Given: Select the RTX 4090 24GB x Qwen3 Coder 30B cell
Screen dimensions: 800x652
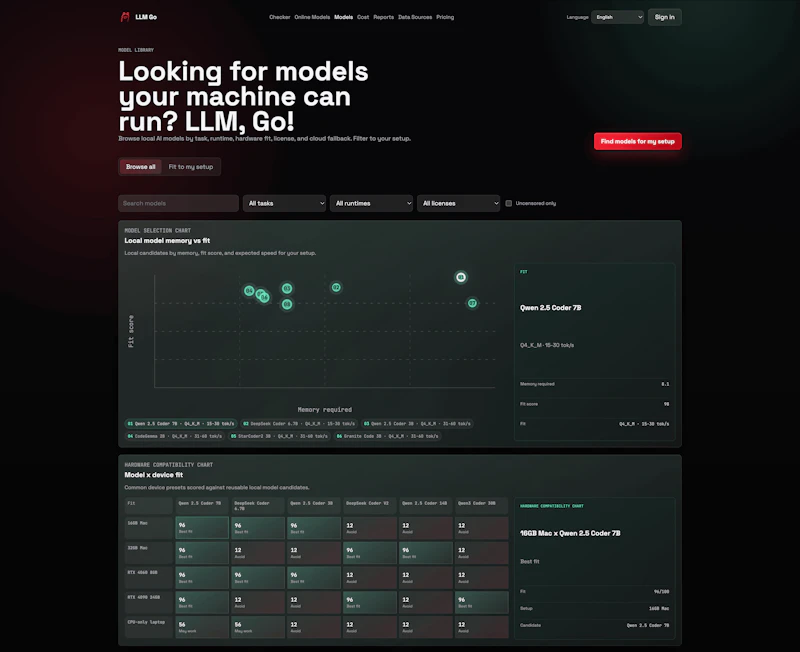Looking at the screenshot, I should click(x=482, y=602).
